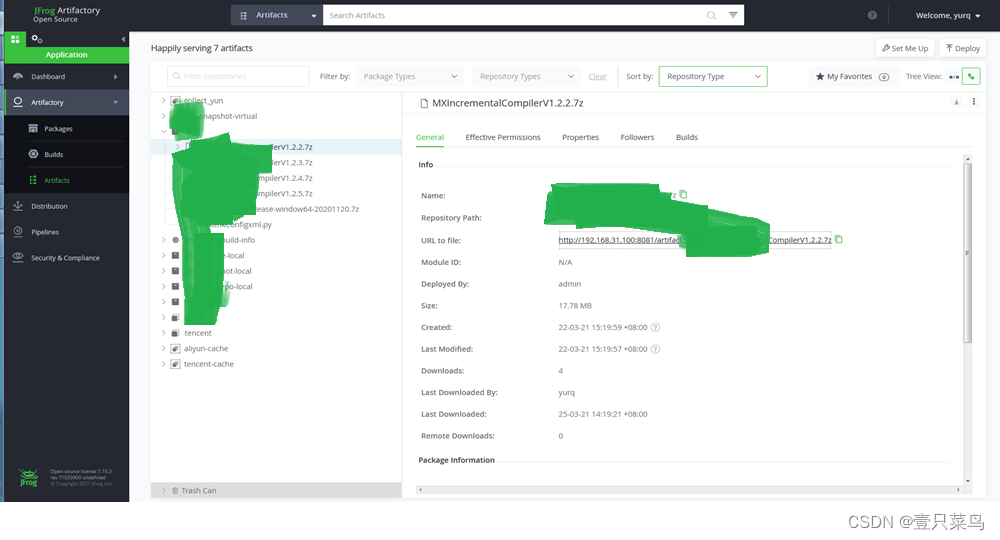Open the artifact actions kebab menu
The height and width of the screenshot is (540, 1000).
974,101
